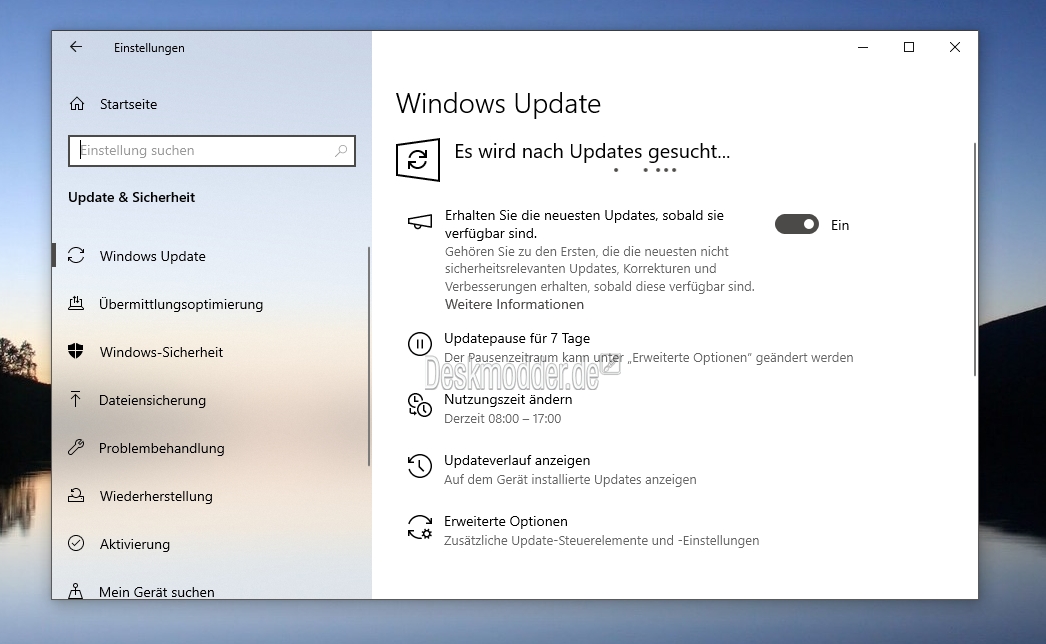Click the back arrow in Einstellungen
1046x644 pixels.
coord(76,47)
